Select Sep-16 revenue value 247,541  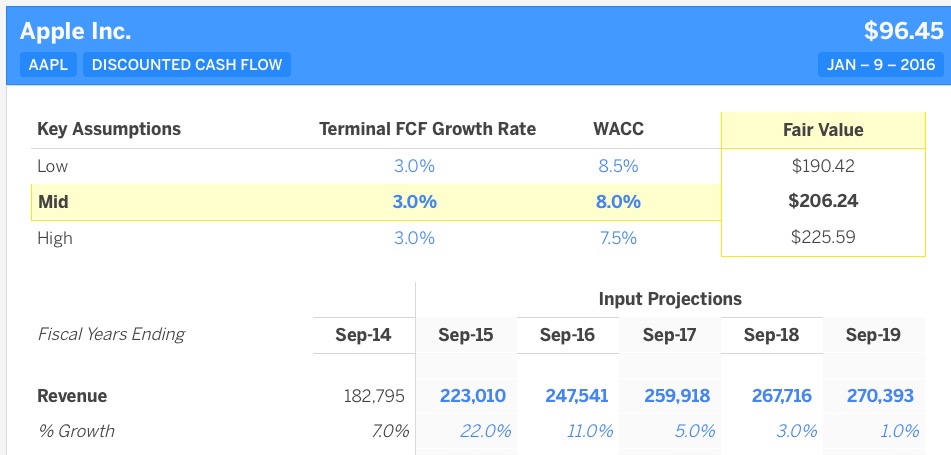coord(577,396)
